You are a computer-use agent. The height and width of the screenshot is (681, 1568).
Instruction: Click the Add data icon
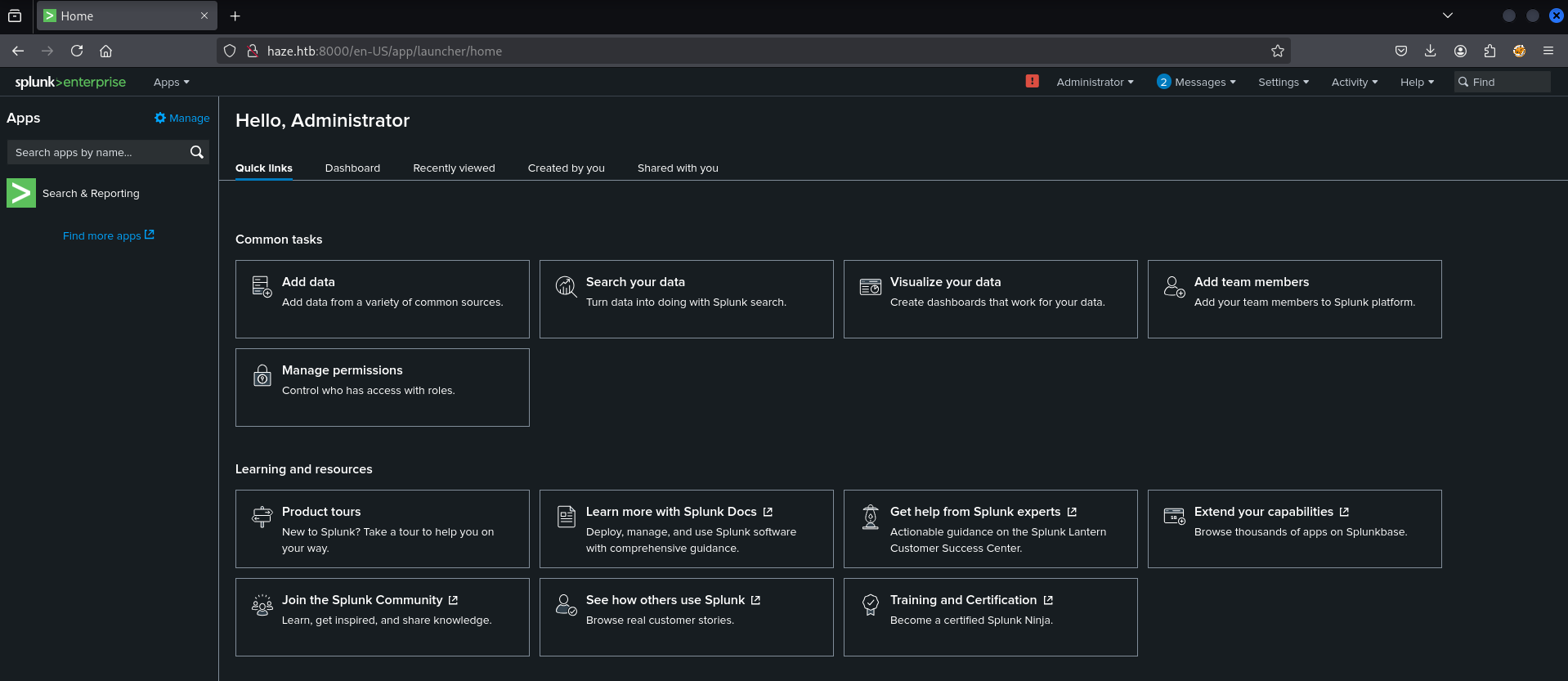tap(262, 287)
